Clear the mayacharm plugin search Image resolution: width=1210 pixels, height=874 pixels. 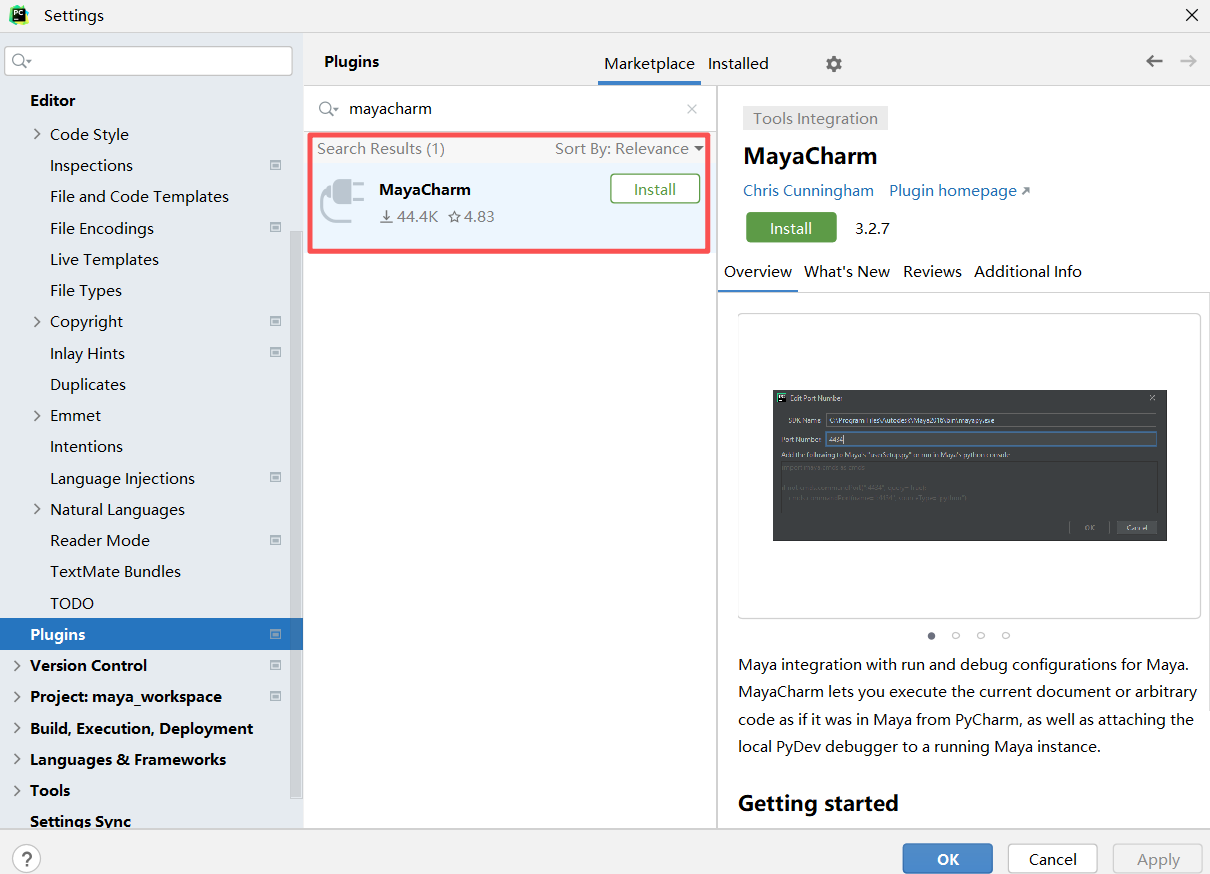click(692, 109)
